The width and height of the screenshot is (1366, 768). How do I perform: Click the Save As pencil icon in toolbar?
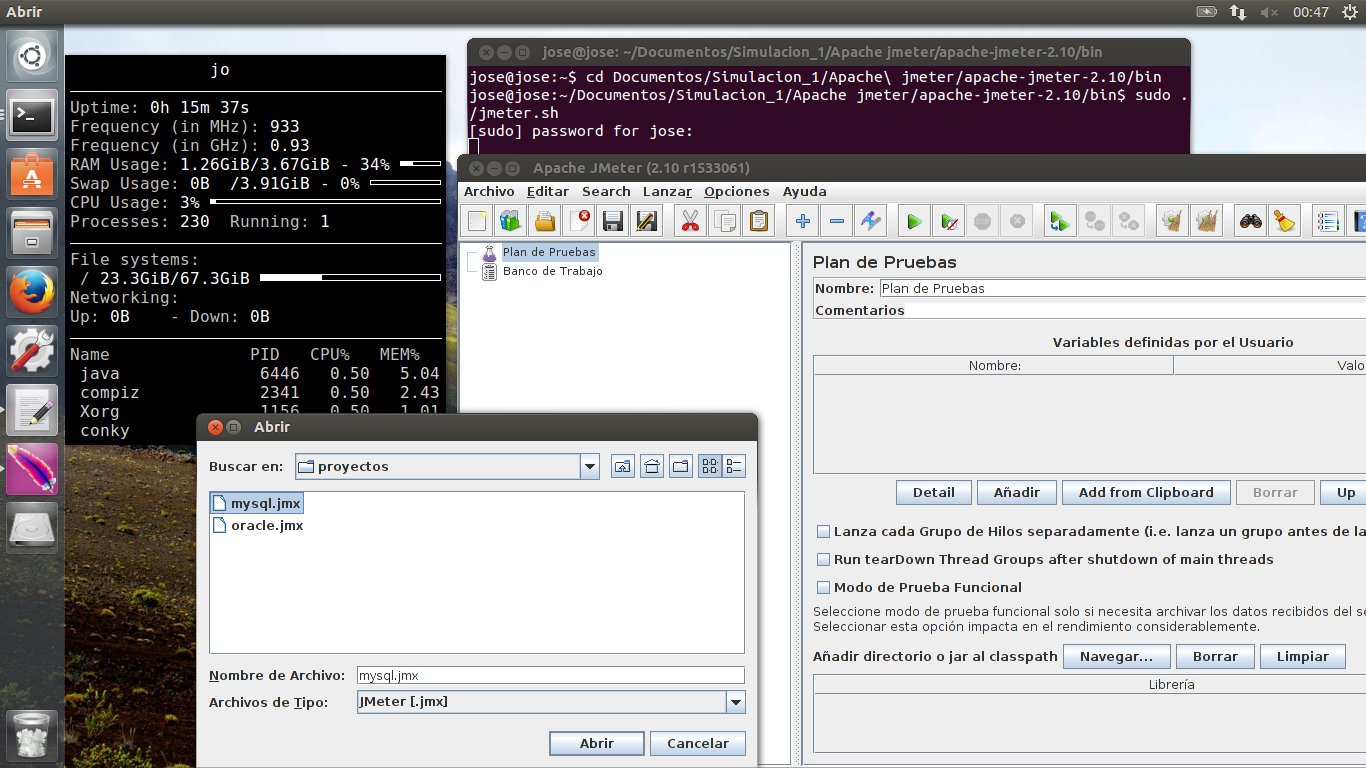[x=647, y=221]
